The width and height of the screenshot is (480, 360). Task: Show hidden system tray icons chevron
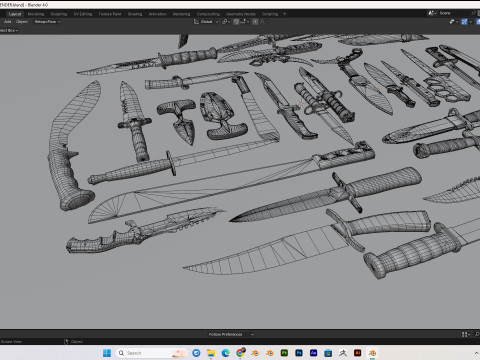tap(477, 353)
